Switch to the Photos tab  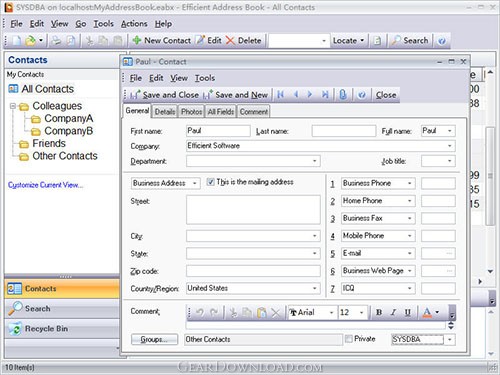click(191, 112)
